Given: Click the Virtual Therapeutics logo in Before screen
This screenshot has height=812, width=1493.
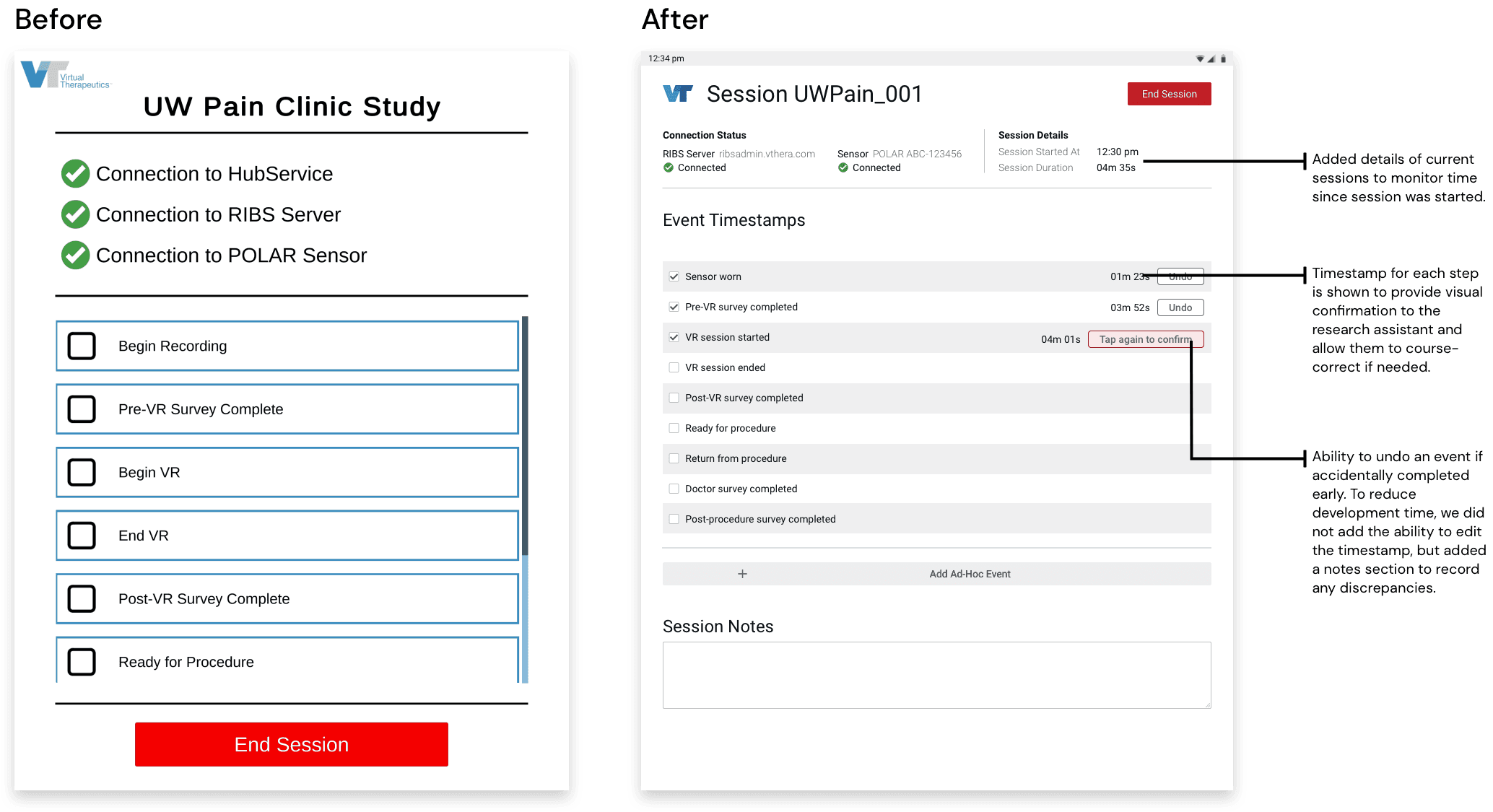Looking at the screenshot, I should point(65,75).
